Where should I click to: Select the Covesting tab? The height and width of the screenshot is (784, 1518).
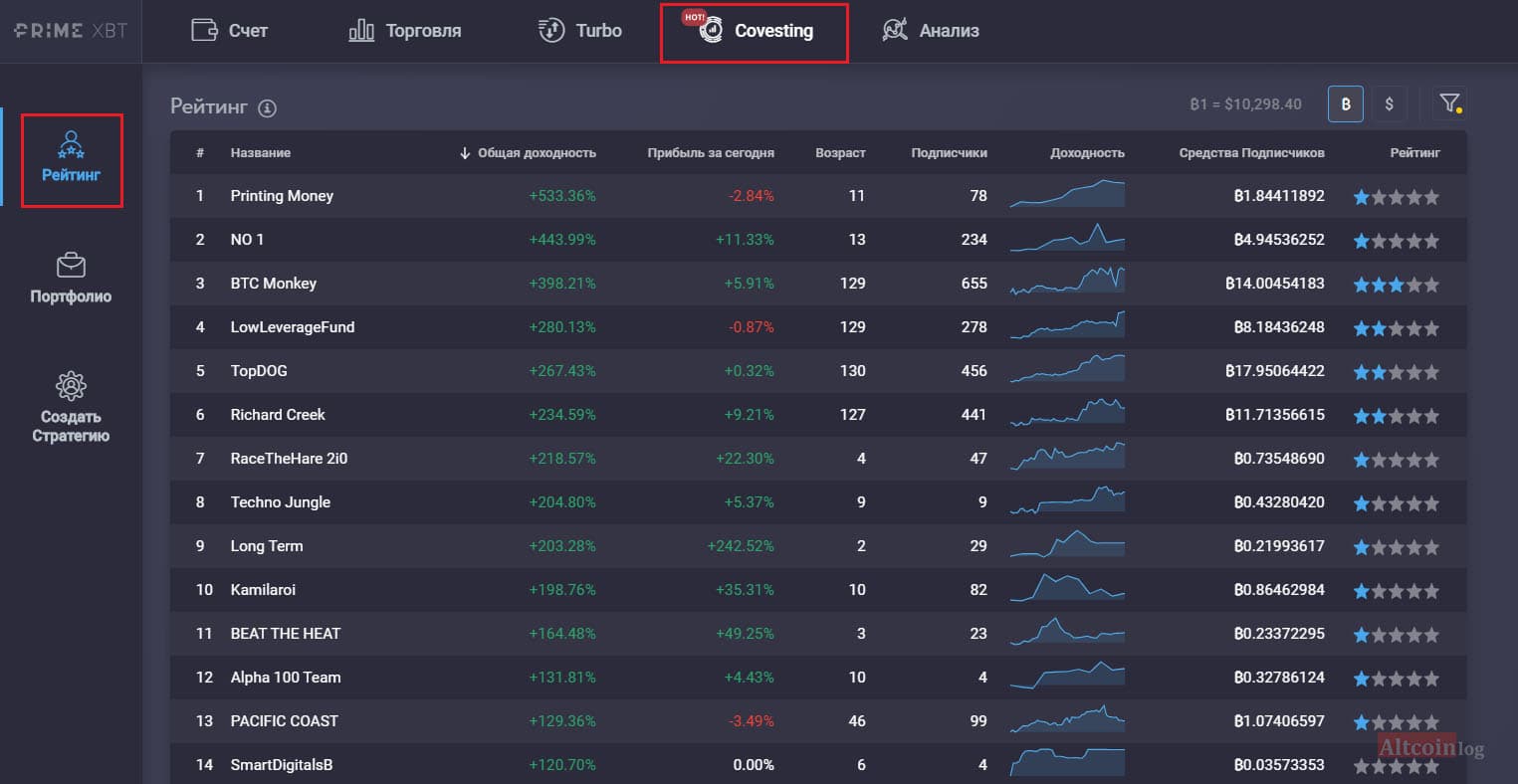point(755,32)
